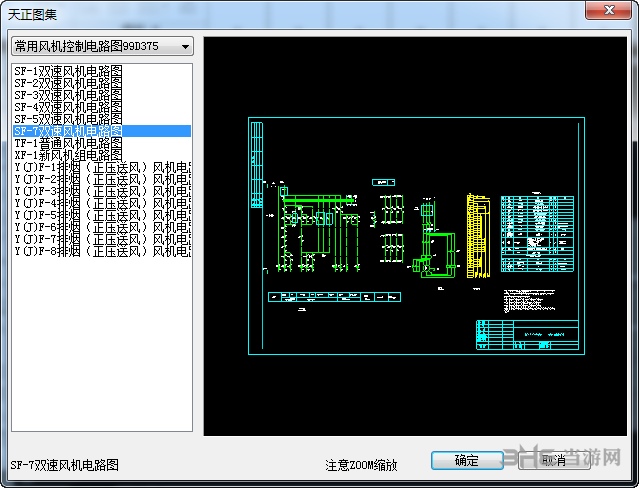Viewport: 639px width, 488px height.
Task: Select SF-2双速风机电路图 in list
Action: (68, 83)
